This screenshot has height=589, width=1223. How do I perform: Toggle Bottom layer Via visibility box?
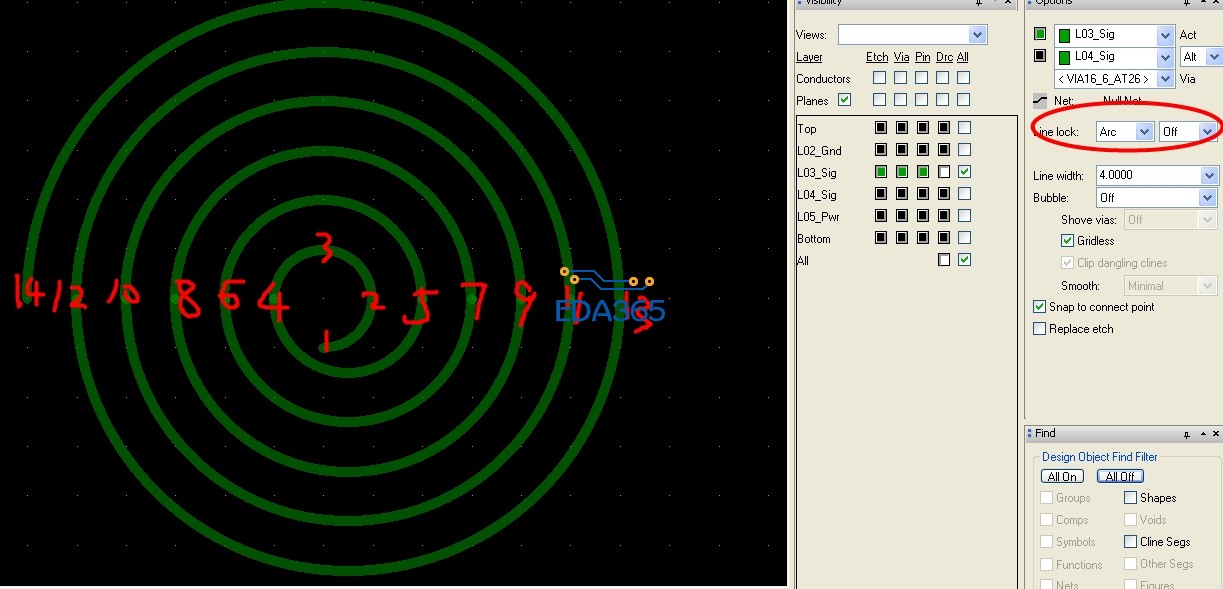point(901,238)
